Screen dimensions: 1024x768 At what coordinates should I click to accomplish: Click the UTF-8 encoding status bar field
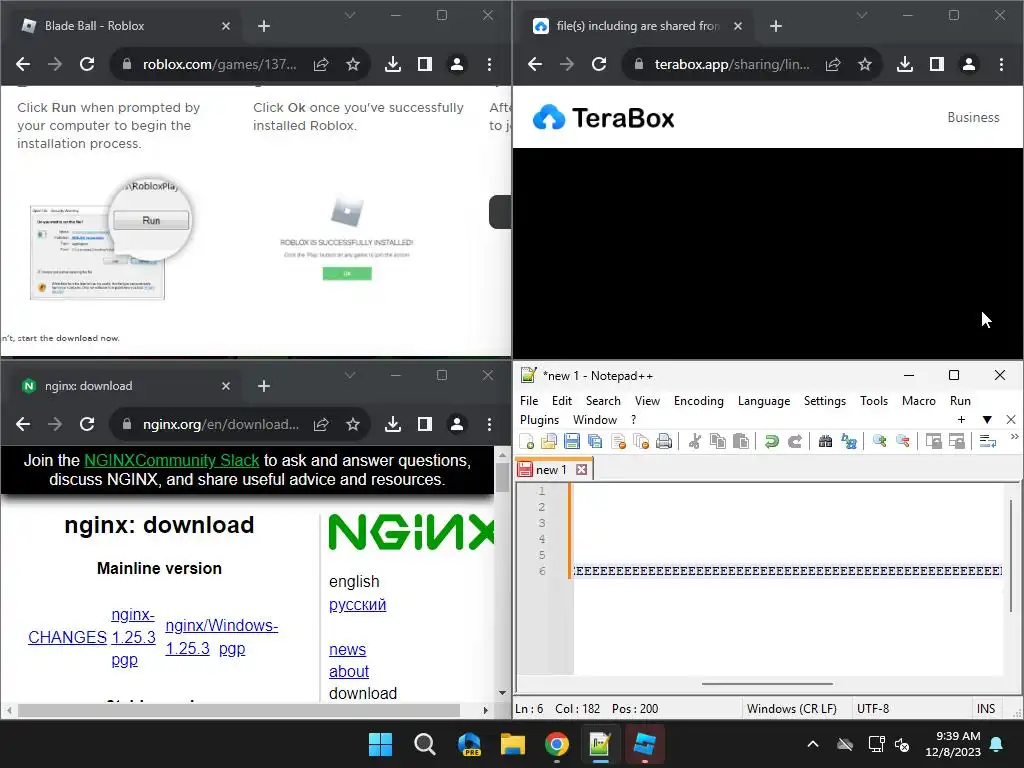(x=872, y=709)
